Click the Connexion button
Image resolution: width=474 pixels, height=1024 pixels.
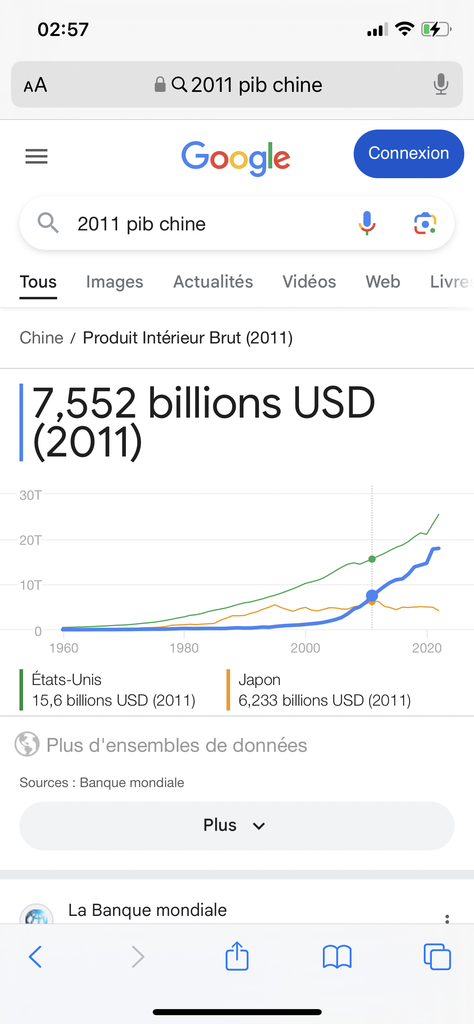409,153
